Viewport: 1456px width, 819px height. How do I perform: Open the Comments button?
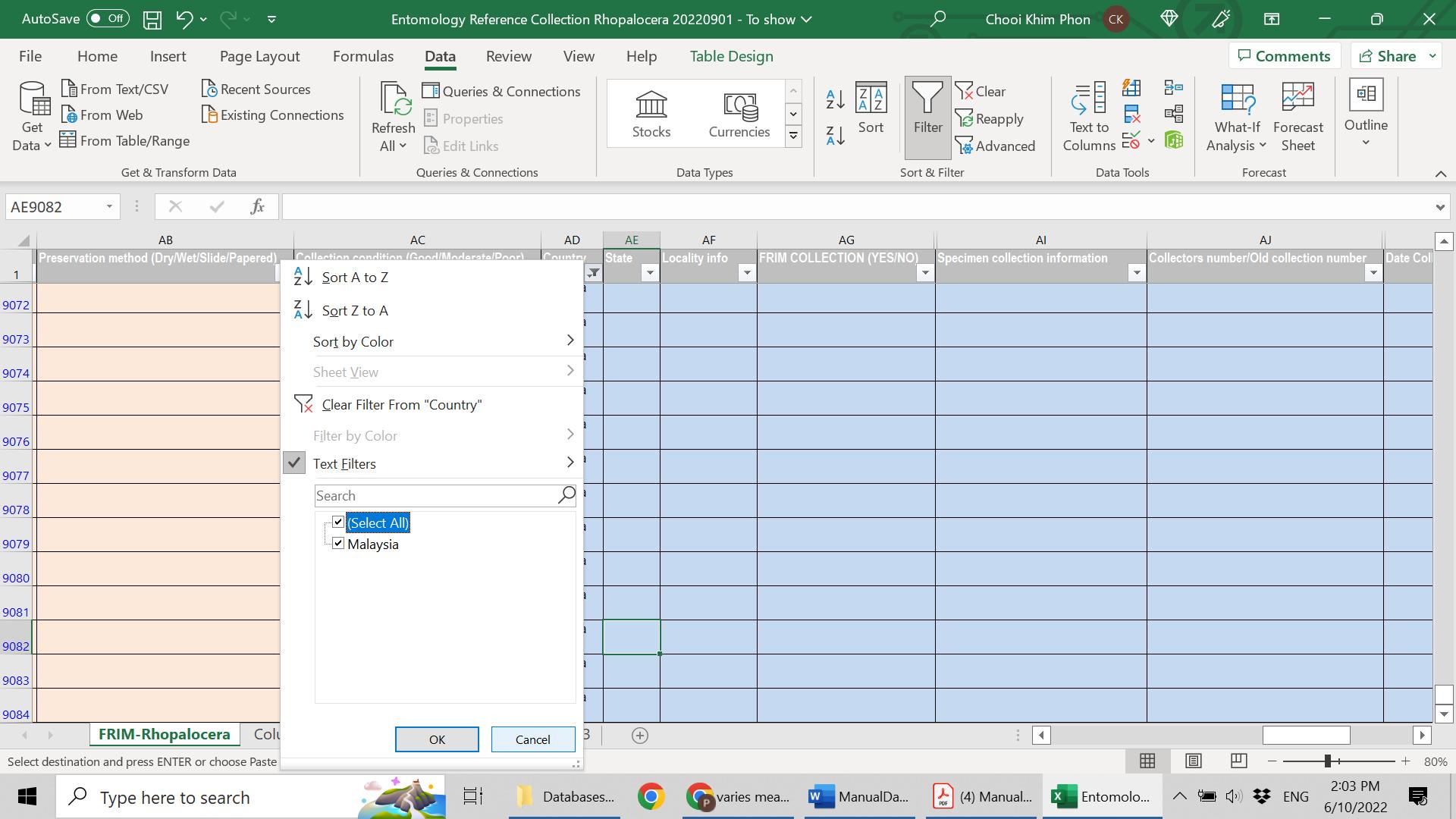coord(1284,55)
